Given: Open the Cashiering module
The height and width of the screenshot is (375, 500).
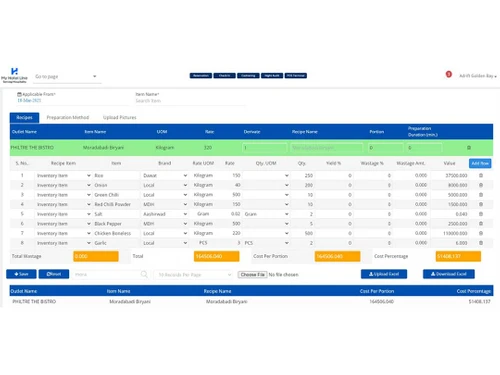Looking at the screenshot, I should 248,76.
